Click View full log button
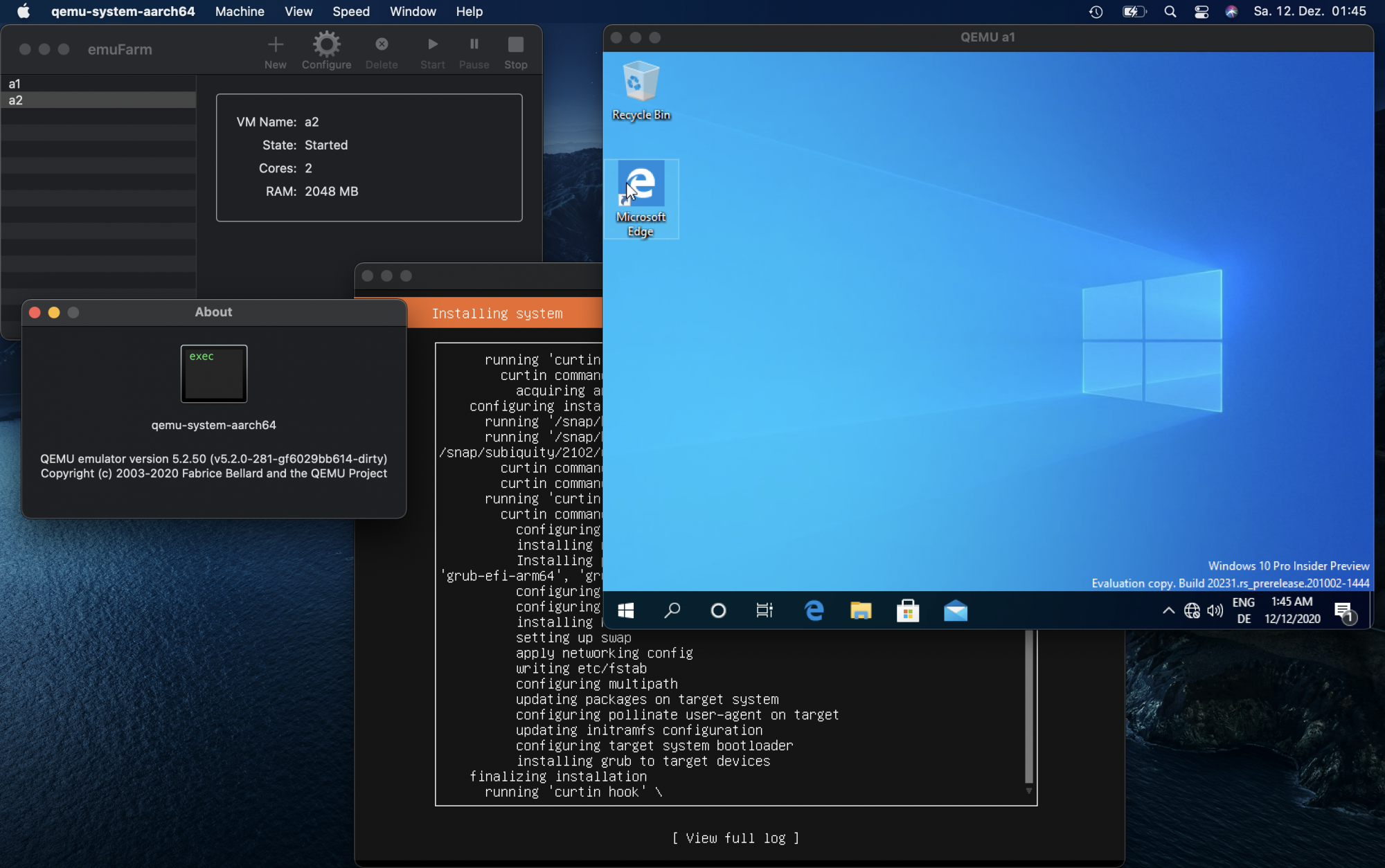Image resolution: width=1385 pixels, height=868 pixels. click(735, 838)
